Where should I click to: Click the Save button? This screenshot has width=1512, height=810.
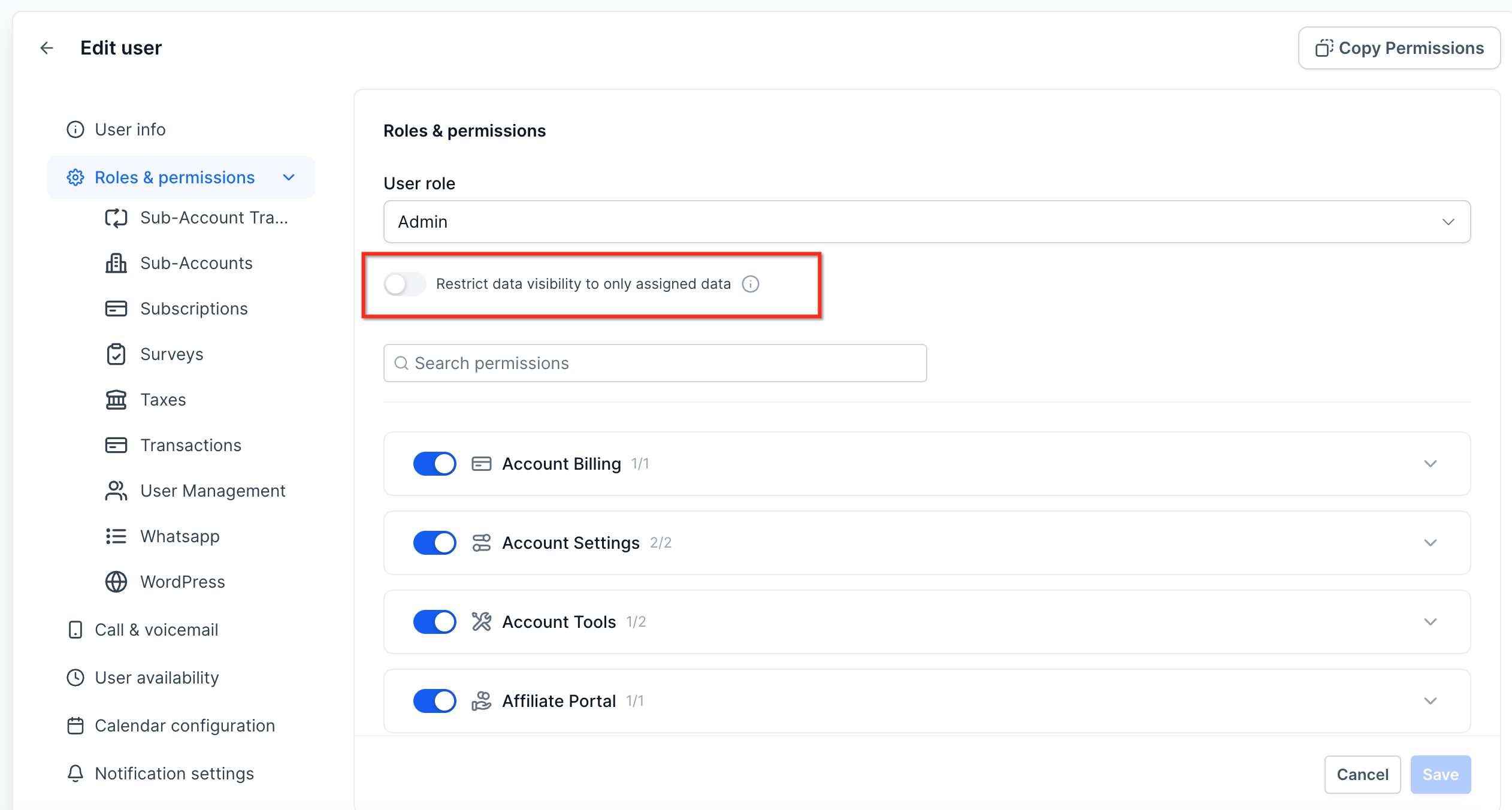(x=1441, y=775)
